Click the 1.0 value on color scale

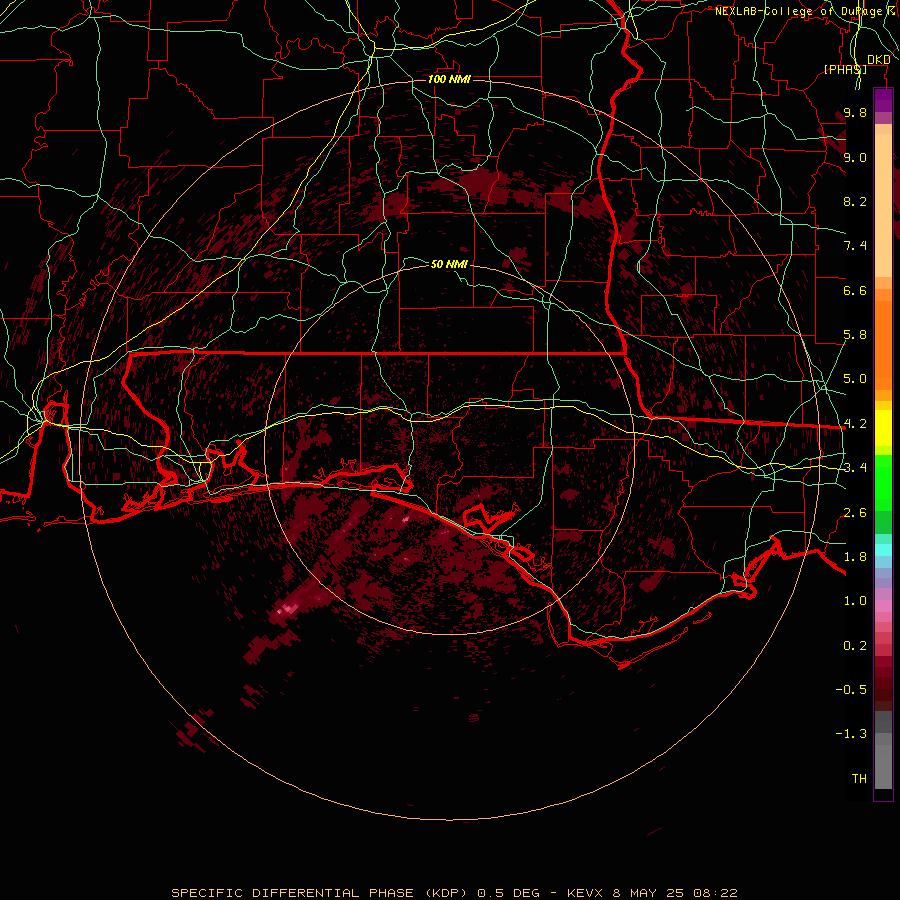[x=855, y=601]
